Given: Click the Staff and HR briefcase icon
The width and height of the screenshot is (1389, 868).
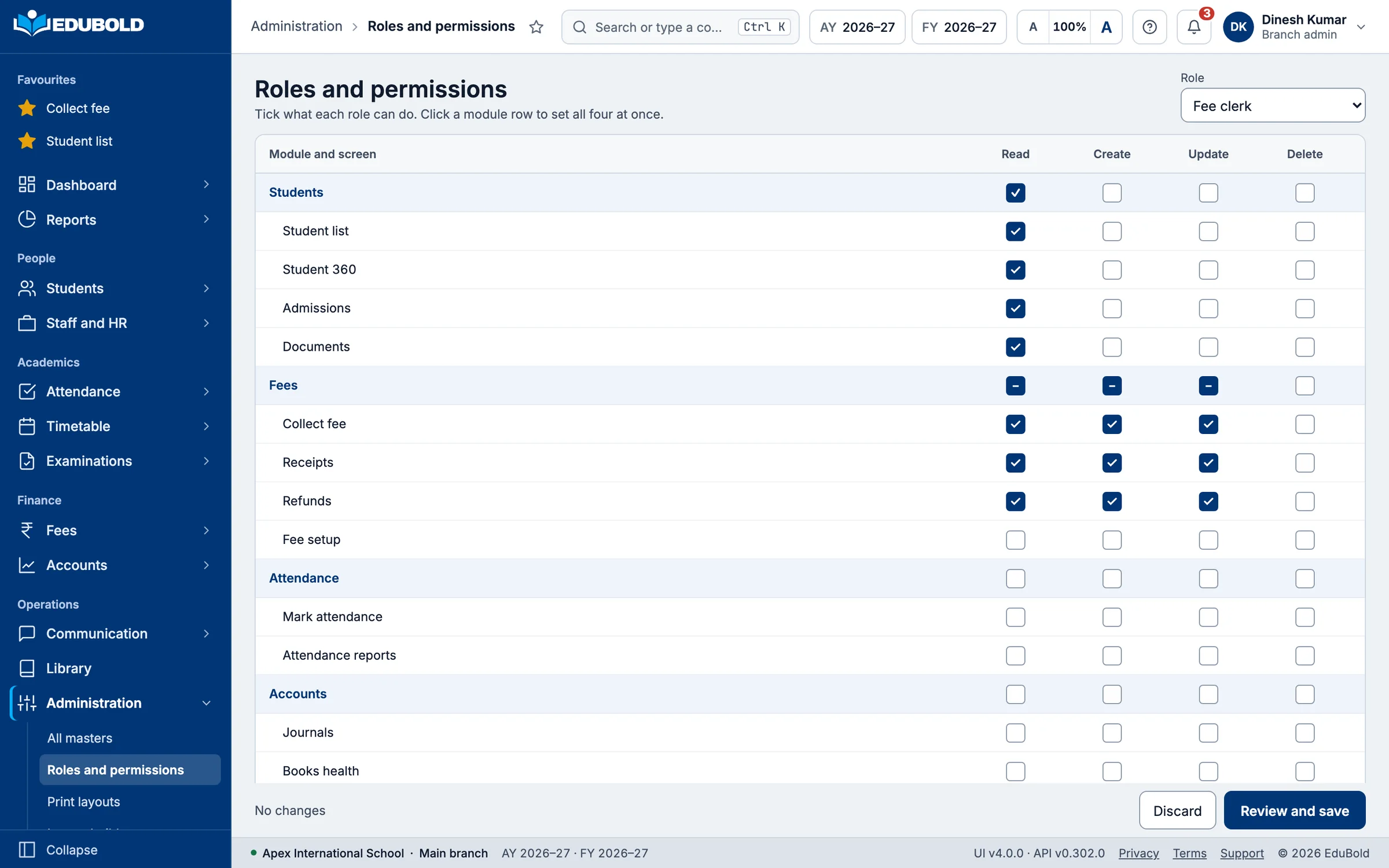Looking at the screenshot, I should coord(27,323).
